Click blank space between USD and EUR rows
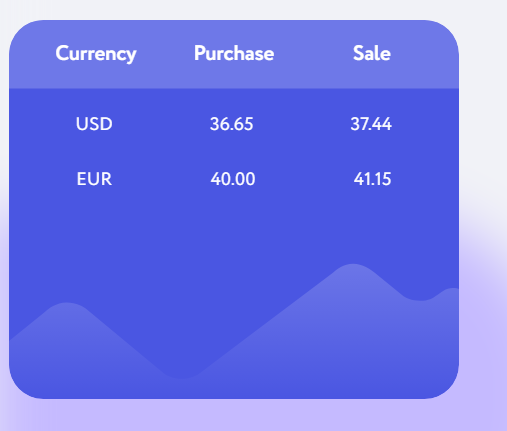507x431 pixels. (233, 152)
